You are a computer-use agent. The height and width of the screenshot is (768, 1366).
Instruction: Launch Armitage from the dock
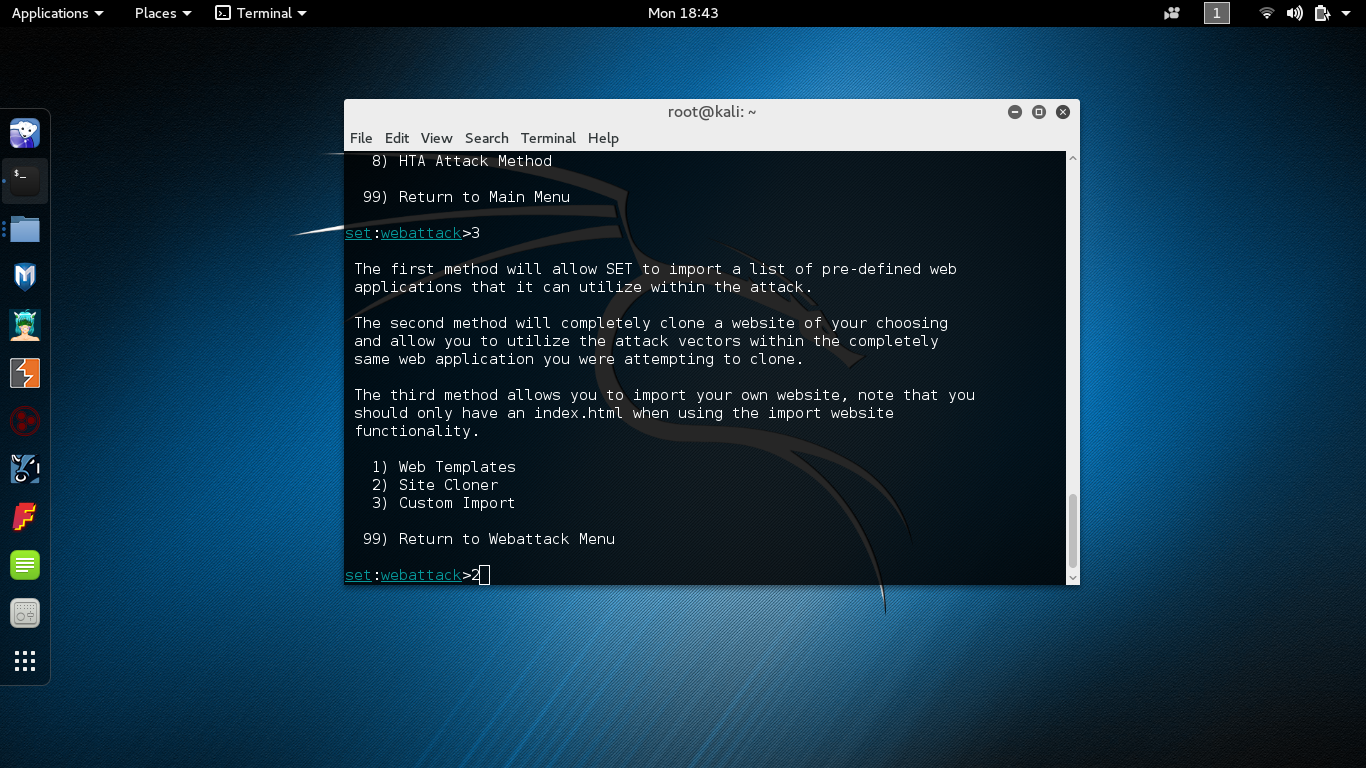tap(25, 325)
